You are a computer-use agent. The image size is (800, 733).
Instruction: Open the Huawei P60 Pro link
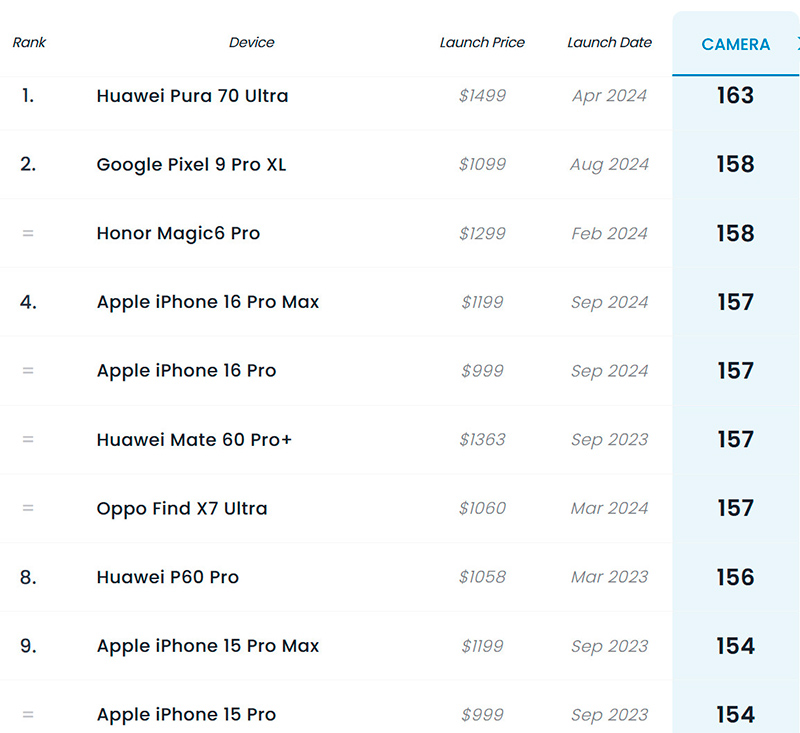click(x=168, y=578)
